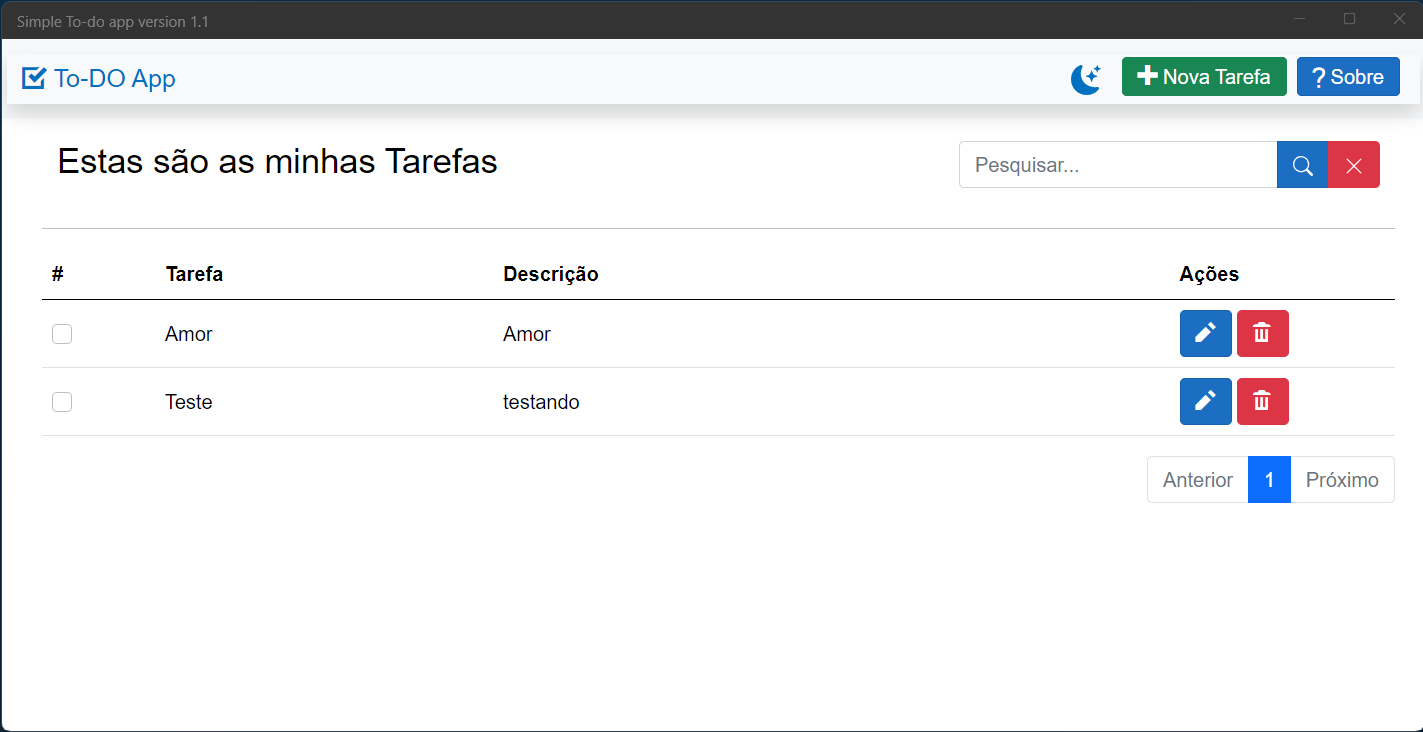Toggle dark mode with the moon icon
1423x732 pixels.
click(x=1086, y=78)
